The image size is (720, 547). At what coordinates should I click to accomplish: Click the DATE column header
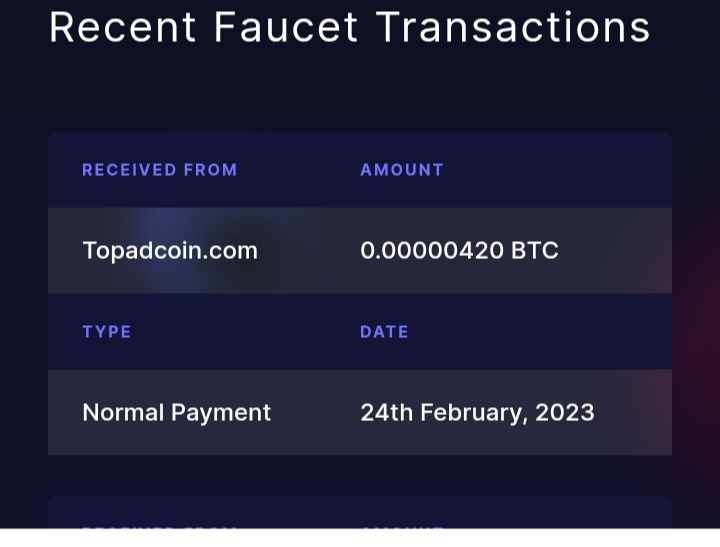tap(384, 332)
